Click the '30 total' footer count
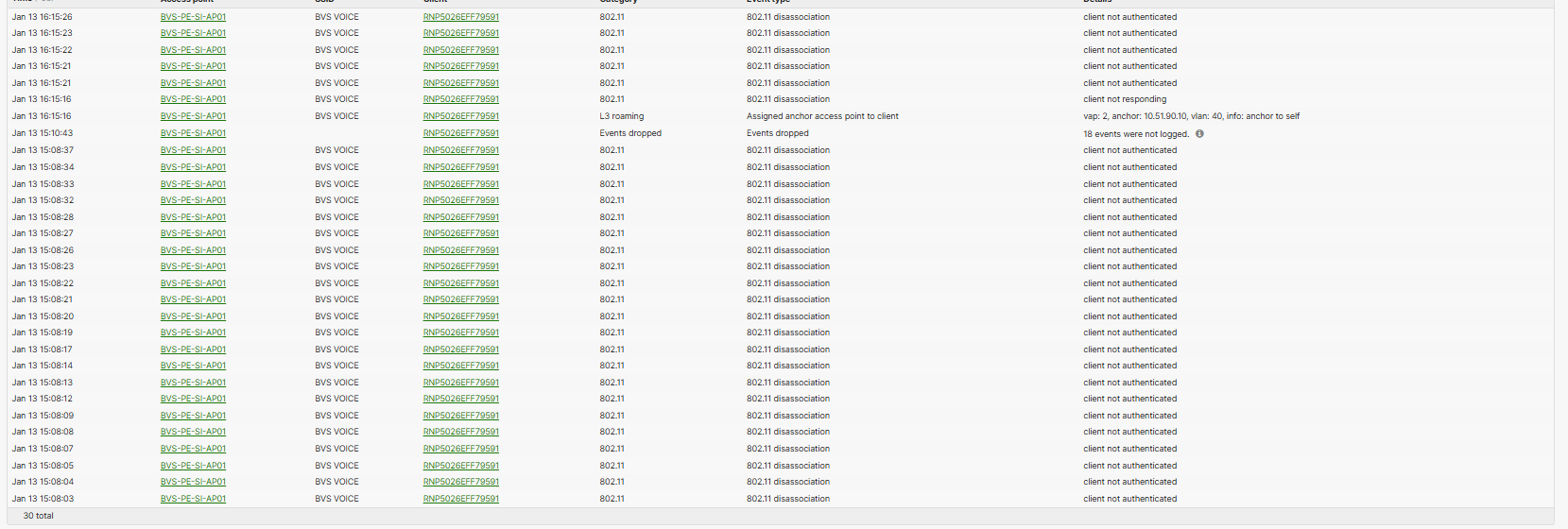 pyautogui.click(x=39, y=516)
